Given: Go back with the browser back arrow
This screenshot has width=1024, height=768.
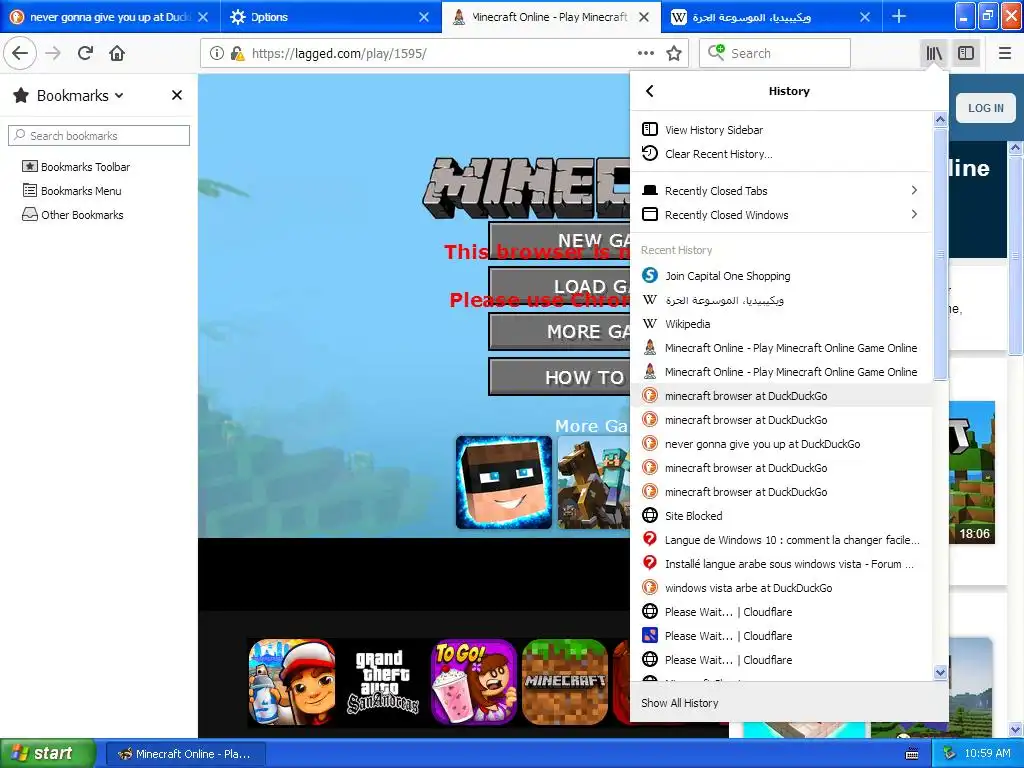Looking at the screenshot, I should 20,53.
